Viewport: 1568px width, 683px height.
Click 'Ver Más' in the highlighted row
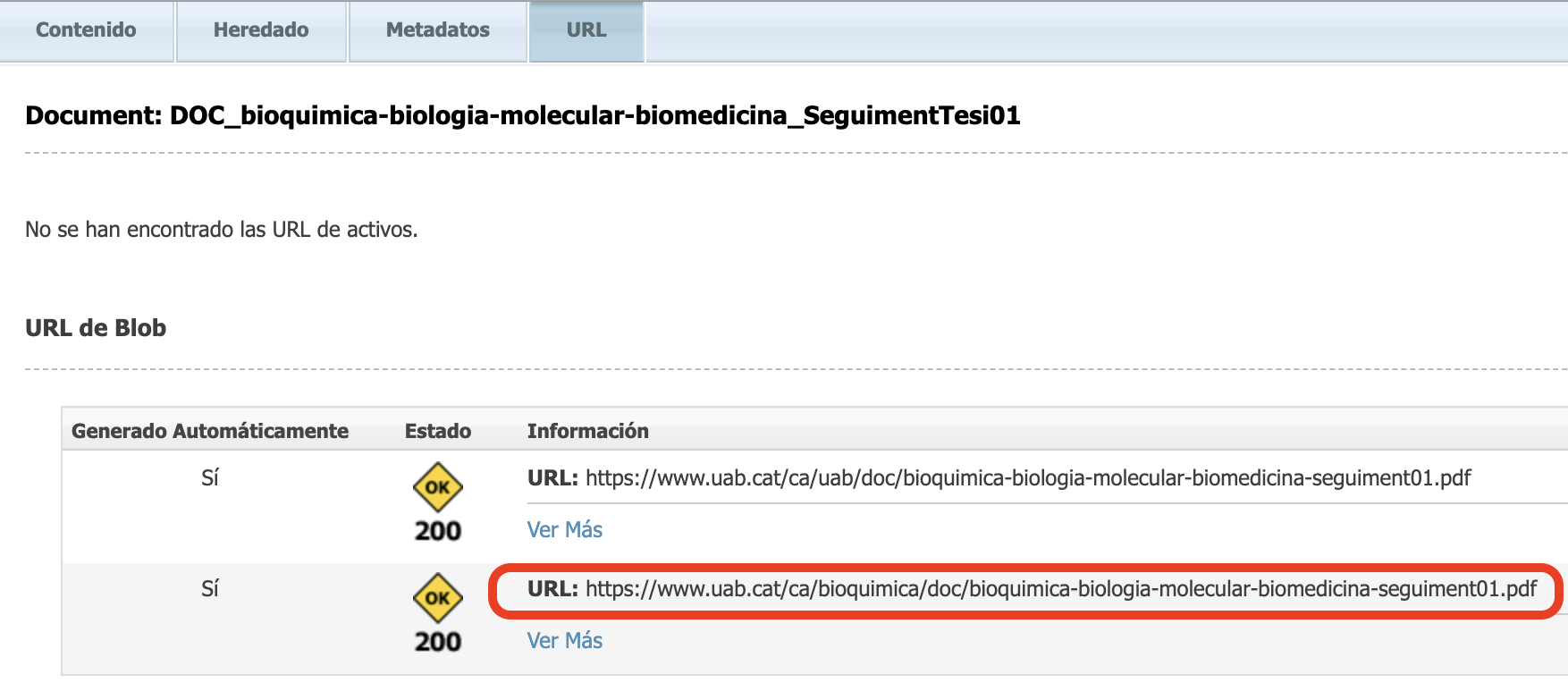coord(564,641)
